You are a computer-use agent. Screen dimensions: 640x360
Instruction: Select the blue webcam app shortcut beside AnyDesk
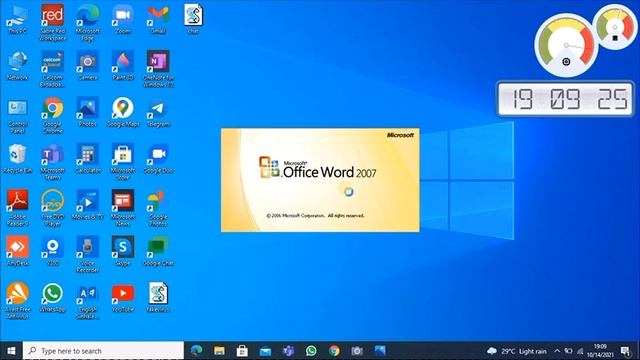(53, 251)
